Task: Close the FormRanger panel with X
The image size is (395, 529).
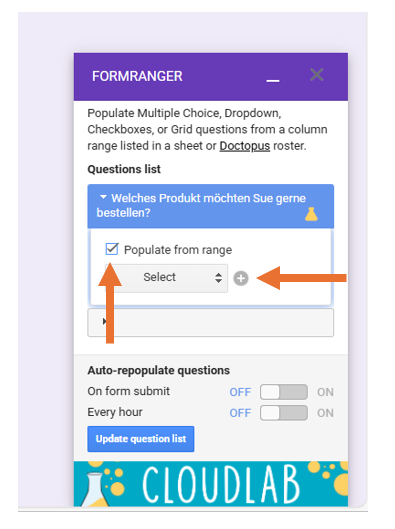Action: [316, 75]
